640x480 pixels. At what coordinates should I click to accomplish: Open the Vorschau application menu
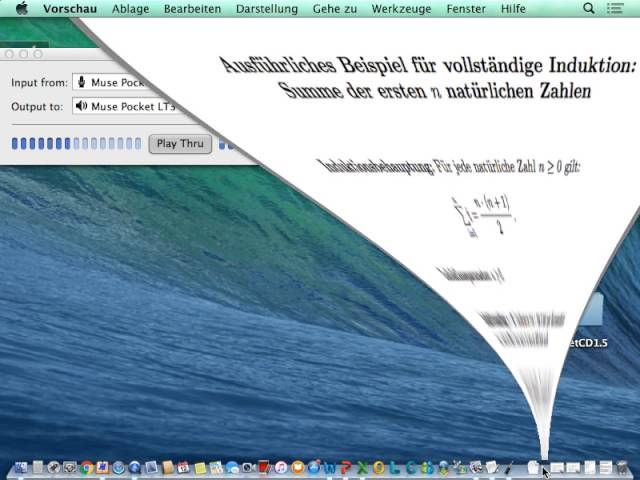(70, 9)
